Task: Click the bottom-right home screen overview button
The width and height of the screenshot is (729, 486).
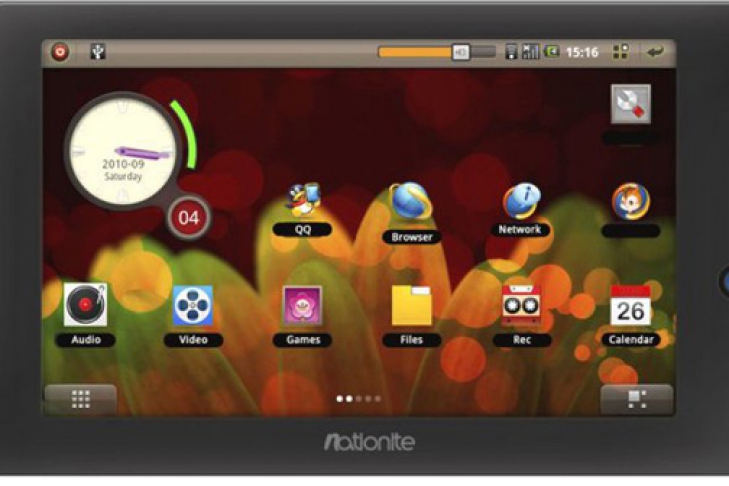Action: pyautogui.click(x=636, y=399)
